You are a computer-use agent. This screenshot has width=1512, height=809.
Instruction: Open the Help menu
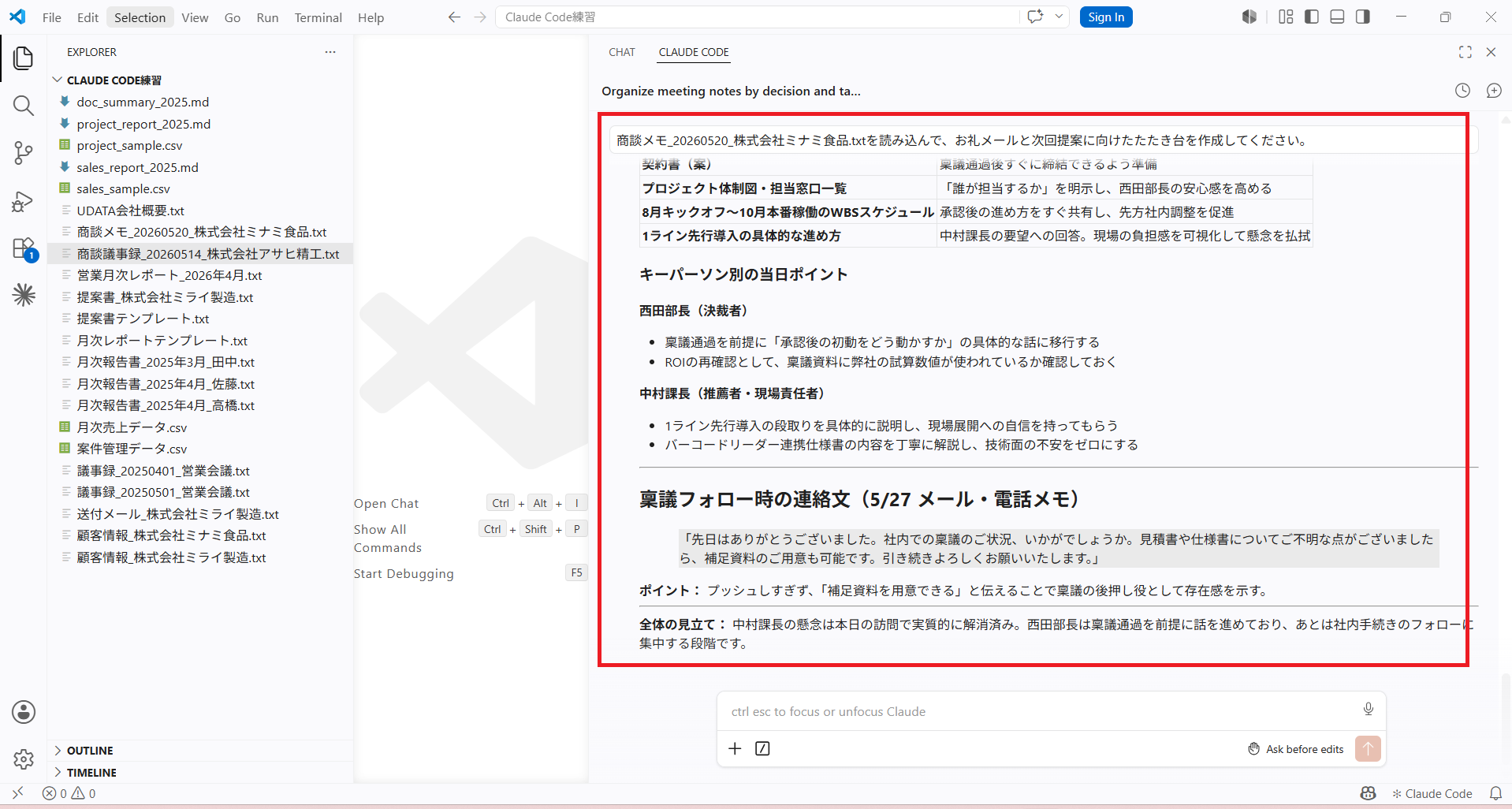pyautogui.click(x=371, y=17)
